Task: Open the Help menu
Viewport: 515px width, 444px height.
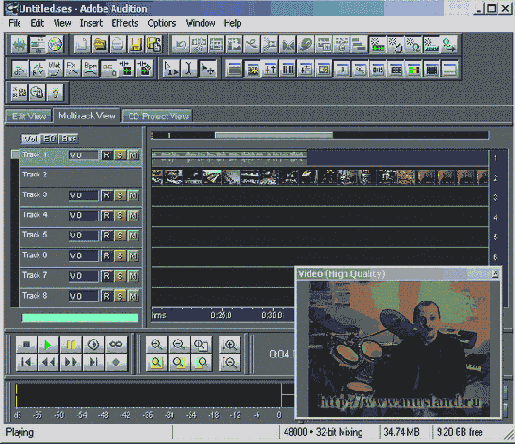Action: [x=232, y=23]
